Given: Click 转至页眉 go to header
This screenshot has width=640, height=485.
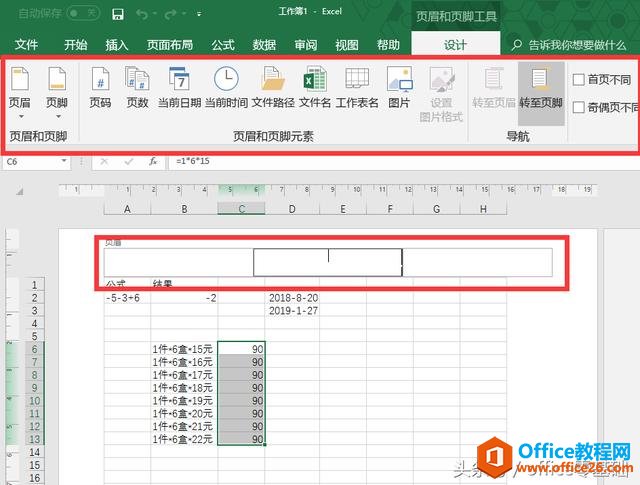Looking at the screenshot, I should click(494, 87).
